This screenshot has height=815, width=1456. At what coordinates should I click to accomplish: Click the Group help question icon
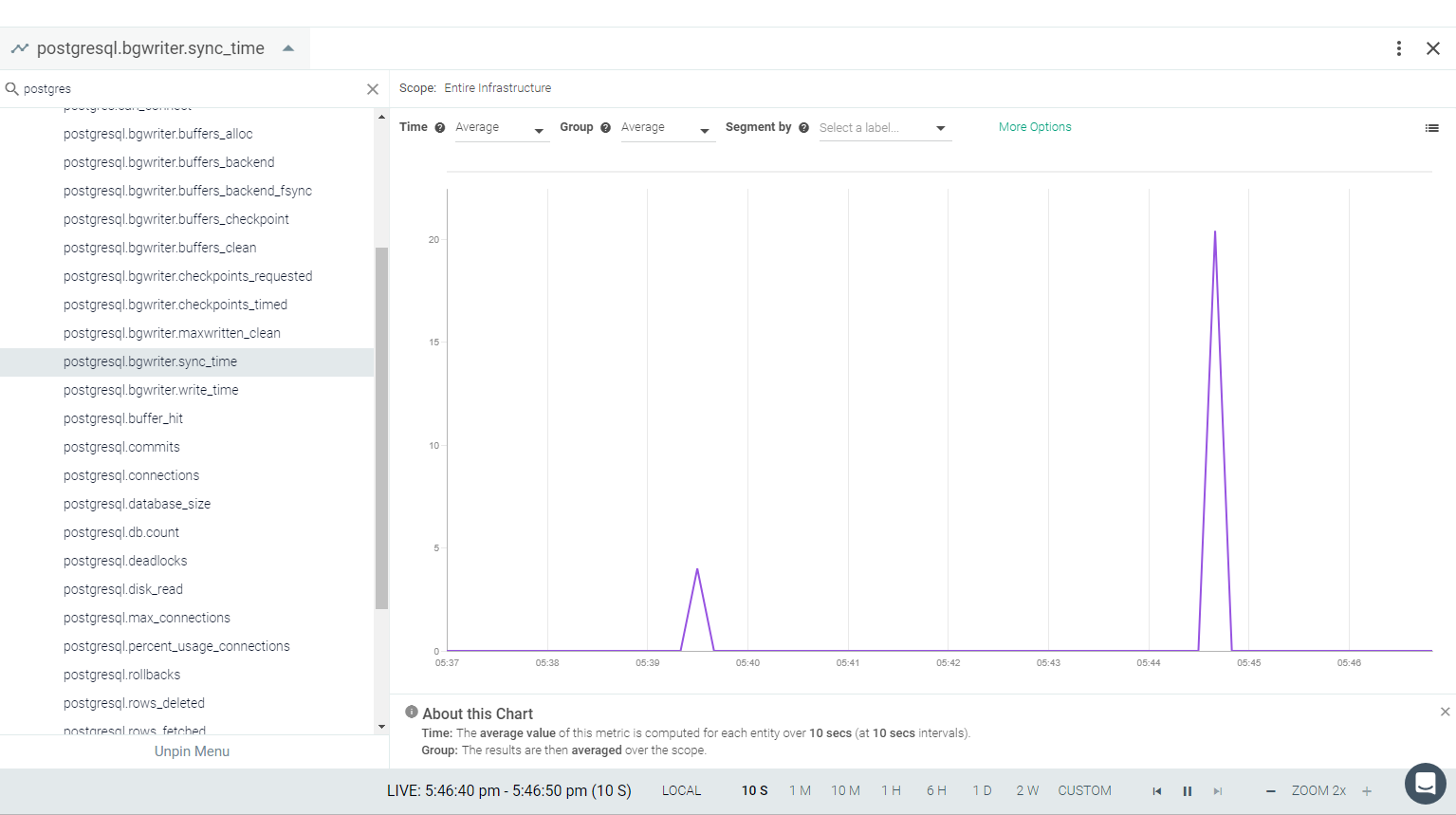point(605,128)
